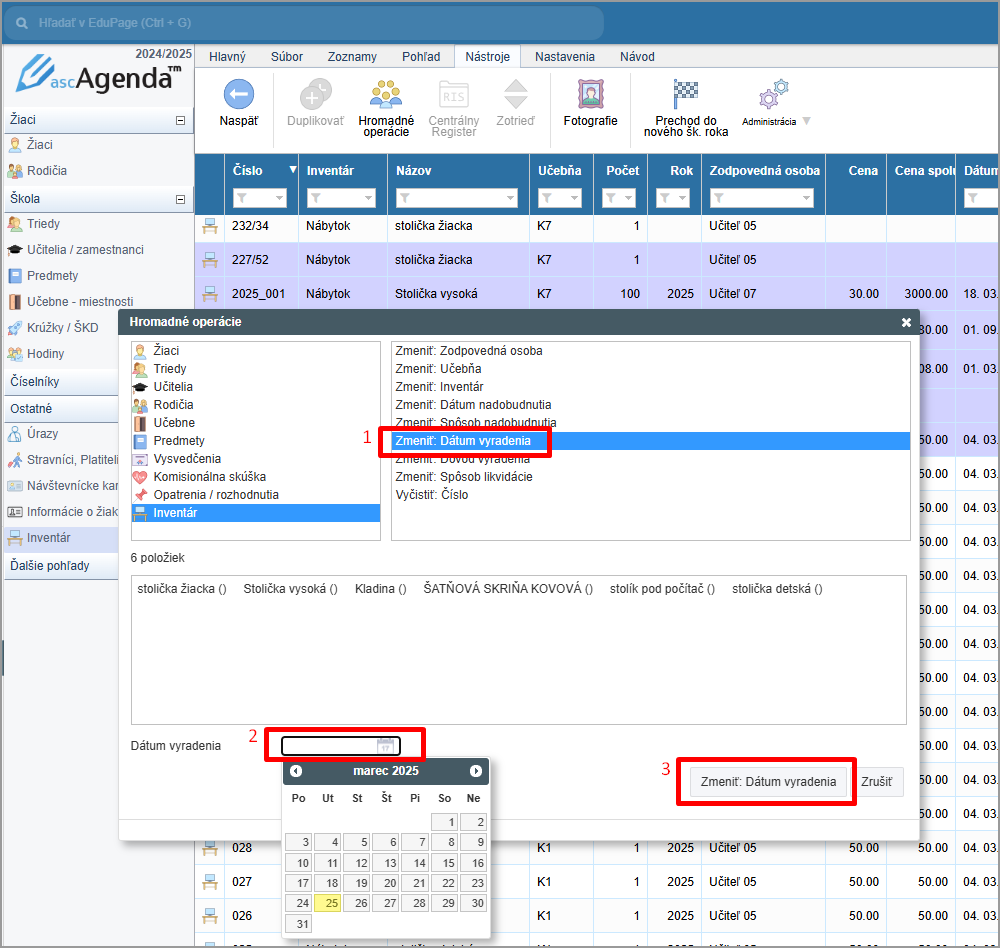
Task: Click the Zrušiť button
Action: tap(877, 782)
